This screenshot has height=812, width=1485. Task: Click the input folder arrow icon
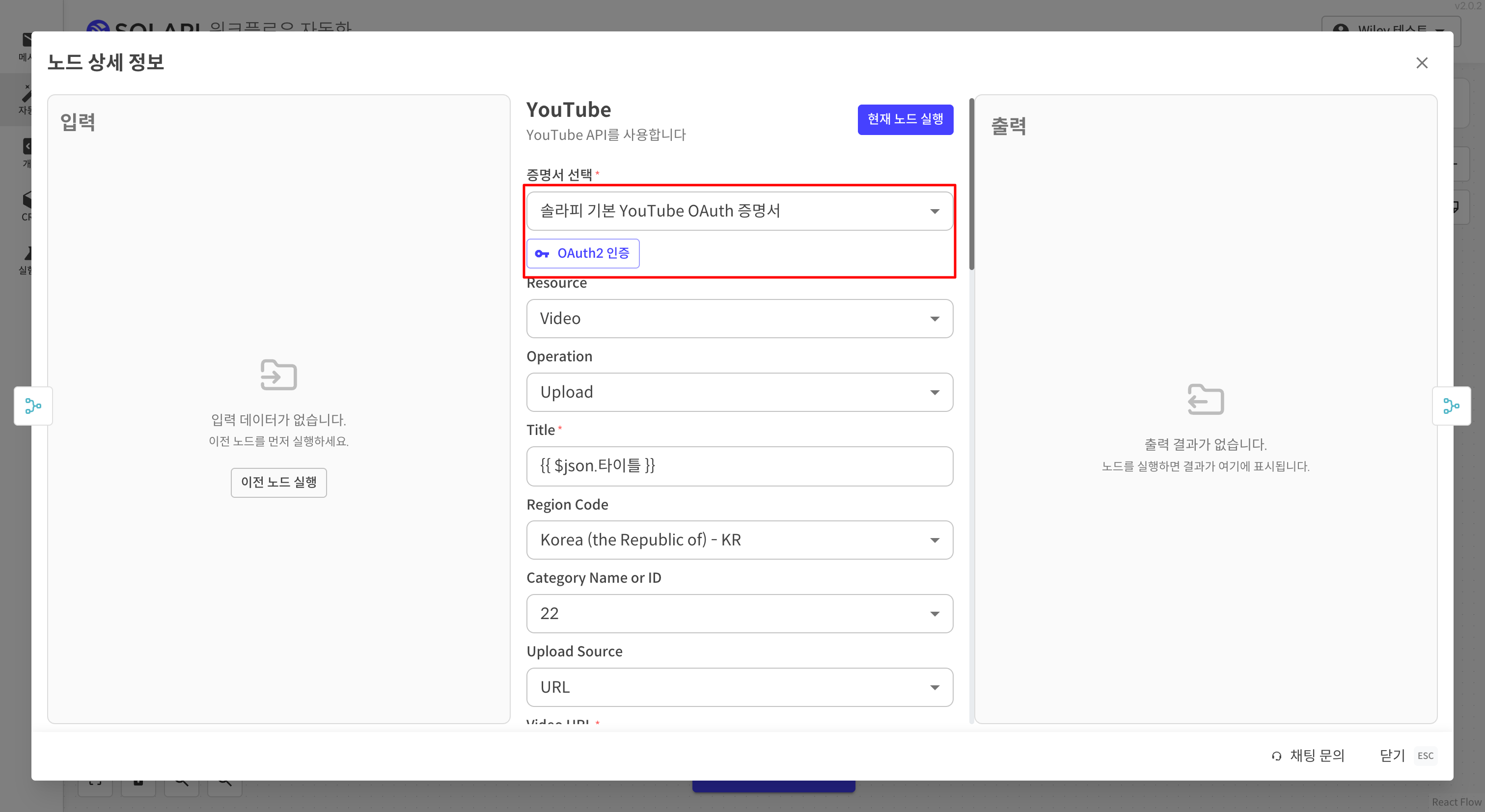click(278, 375)
